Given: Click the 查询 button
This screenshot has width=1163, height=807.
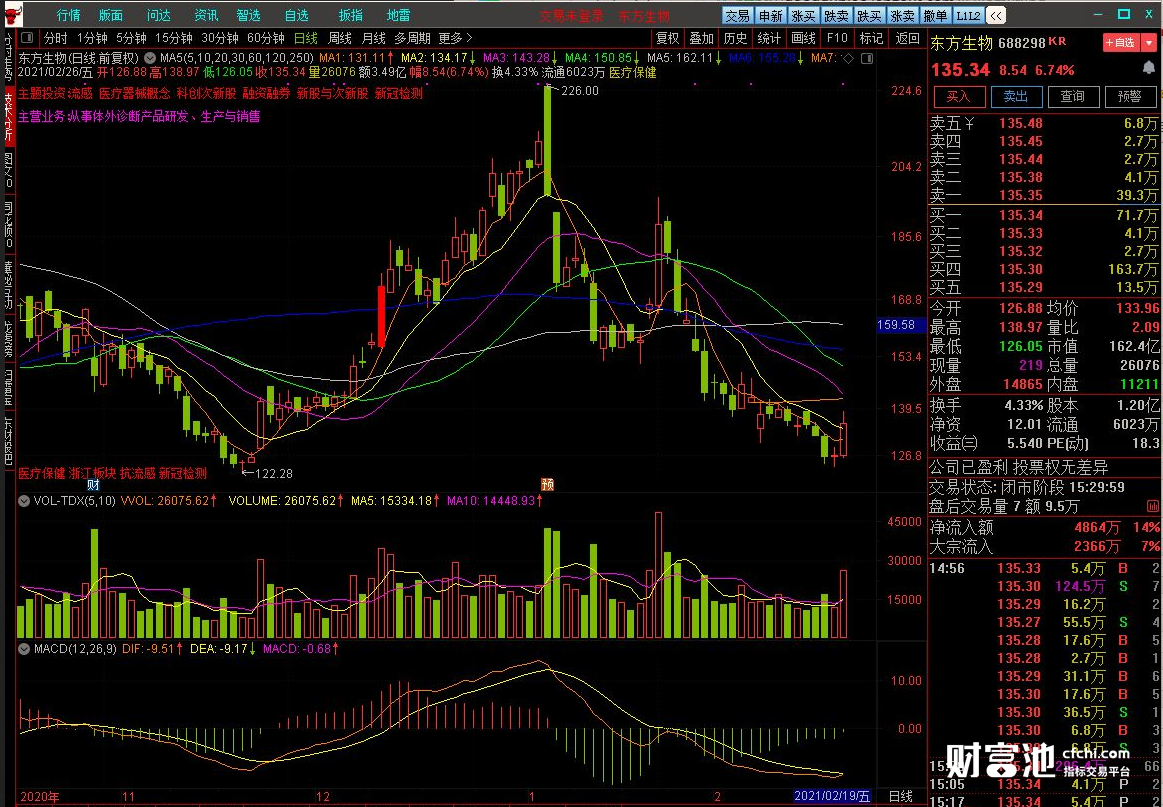Looking at the screenshot, I should click(x=1073, y=96).
